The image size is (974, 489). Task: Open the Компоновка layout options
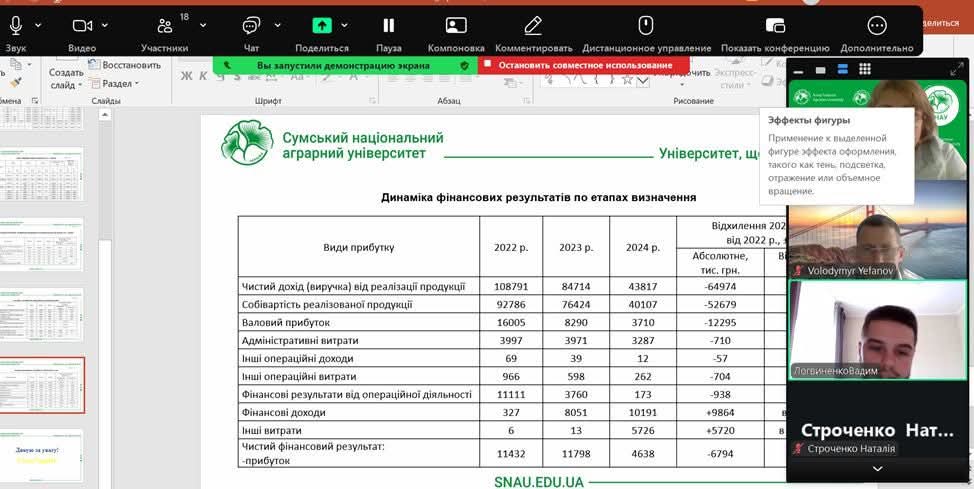456,25
